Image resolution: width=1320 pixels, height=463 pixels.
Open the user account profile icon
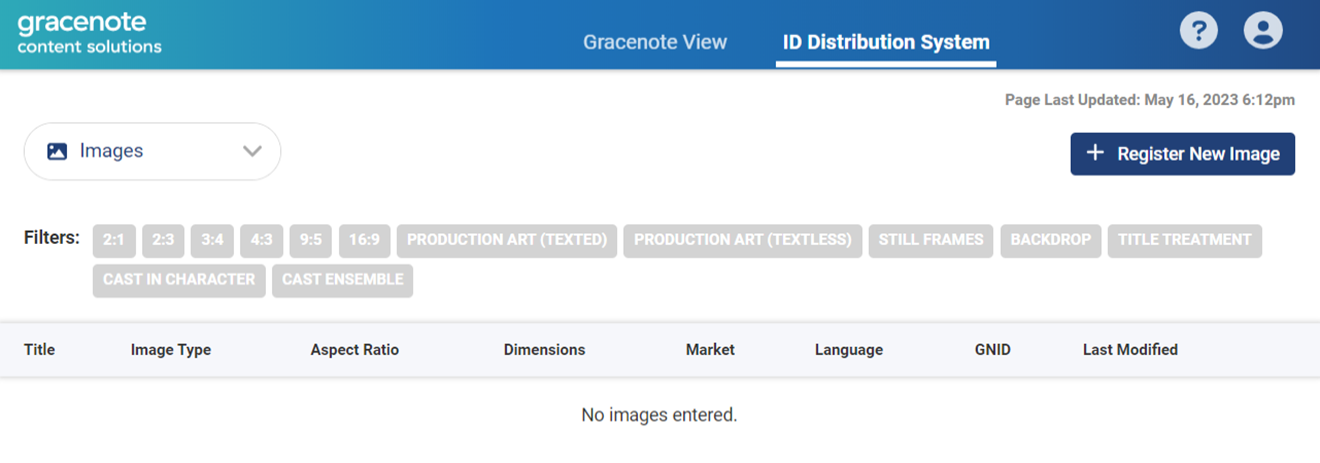point(1262,30)
